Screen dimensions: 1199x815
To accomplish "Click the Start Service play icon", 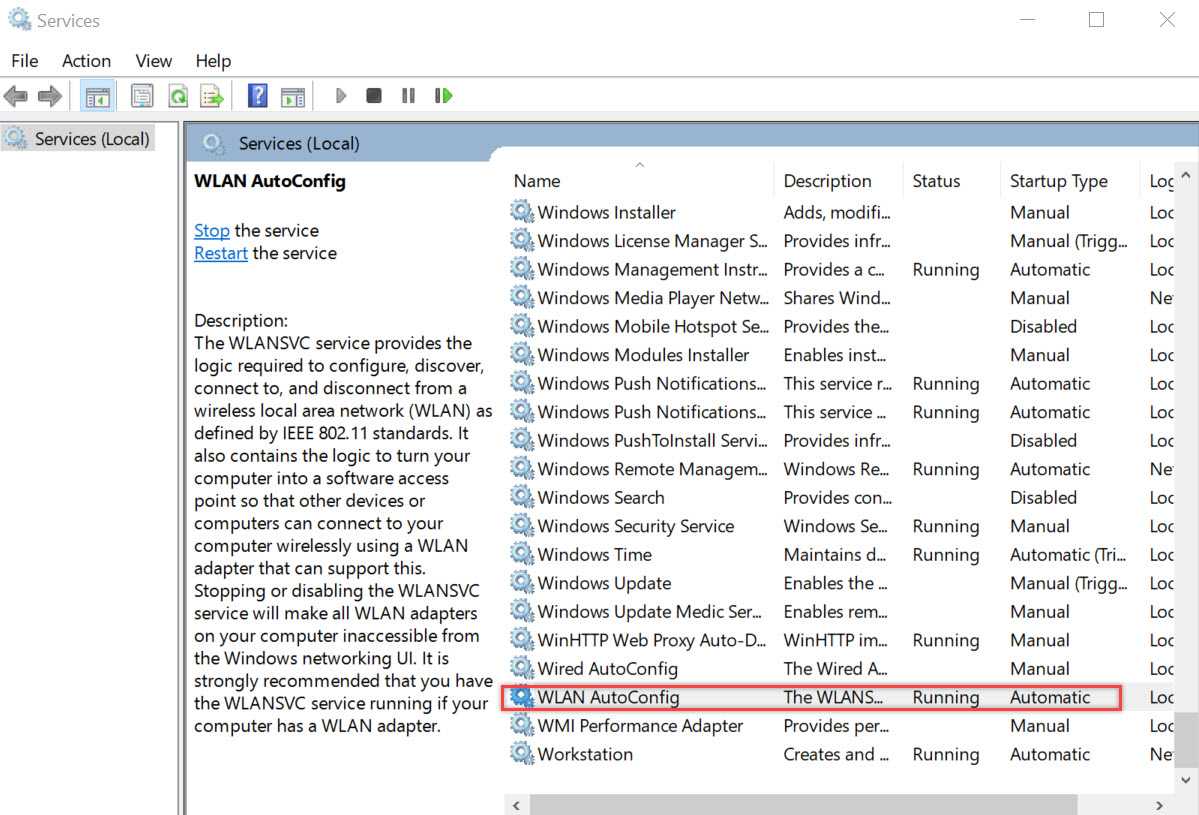I will (341, 96).
